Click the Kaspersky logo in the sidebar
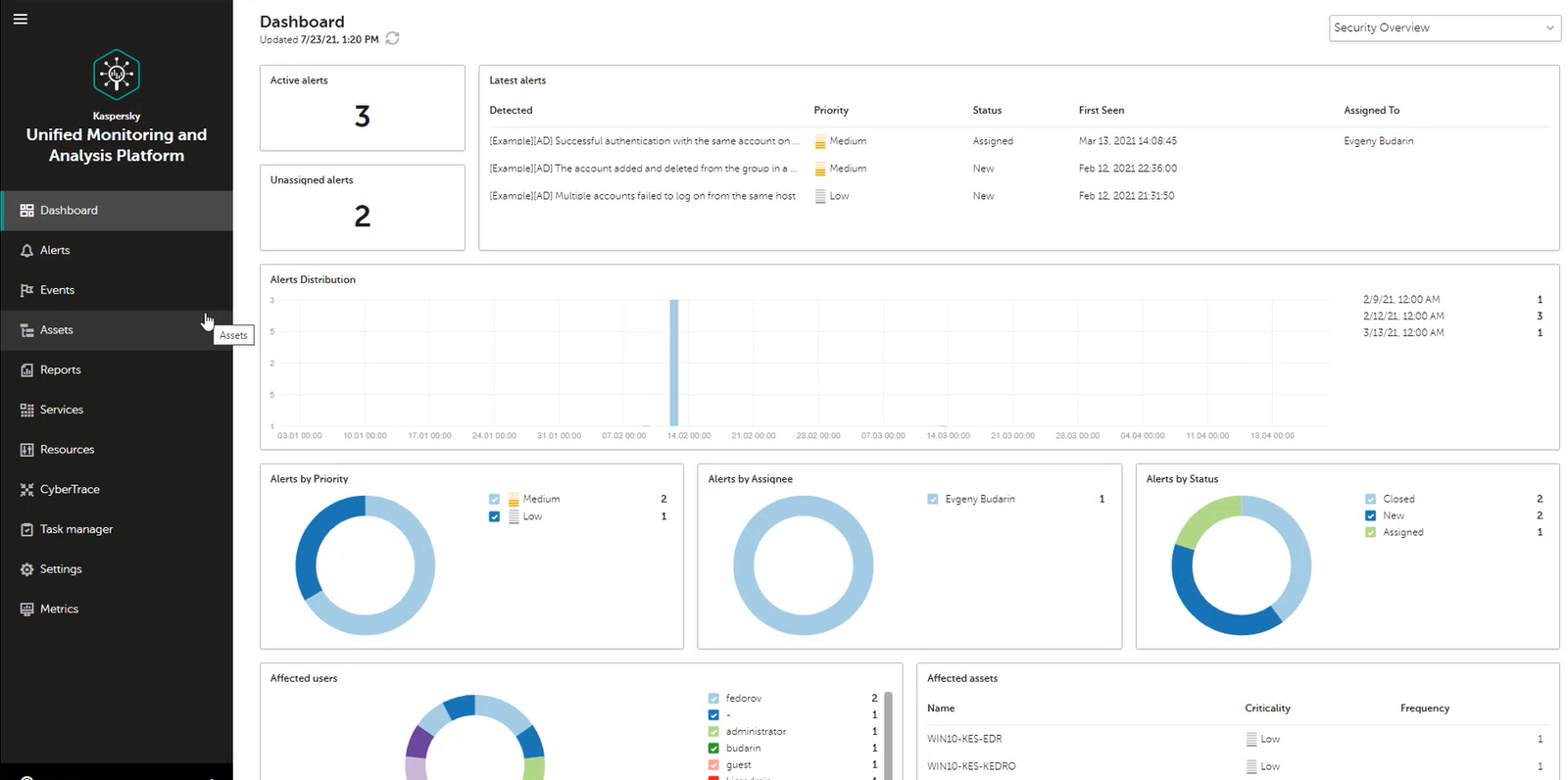Viewport: 1568px width, 780px height. (117, 73)
